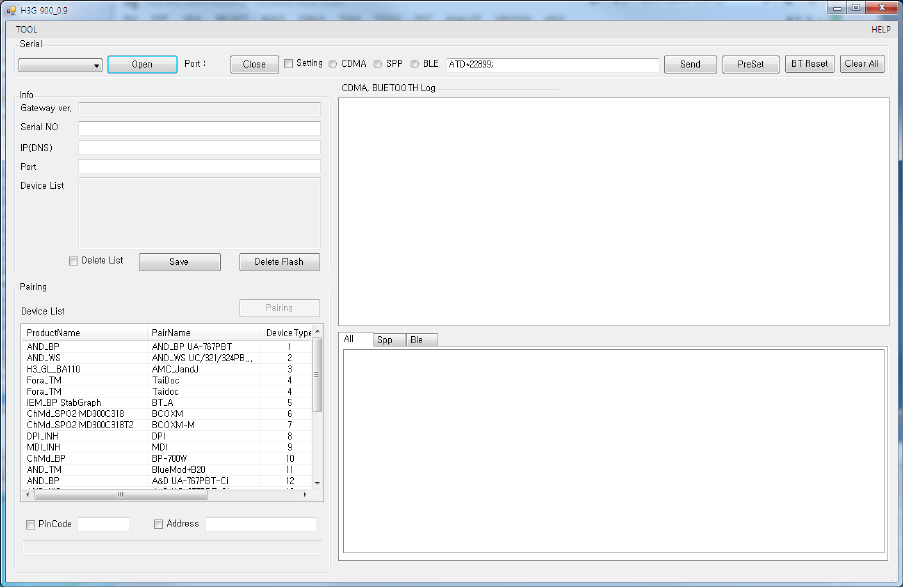Click the device list scroll up arrow

pos(317,331)
